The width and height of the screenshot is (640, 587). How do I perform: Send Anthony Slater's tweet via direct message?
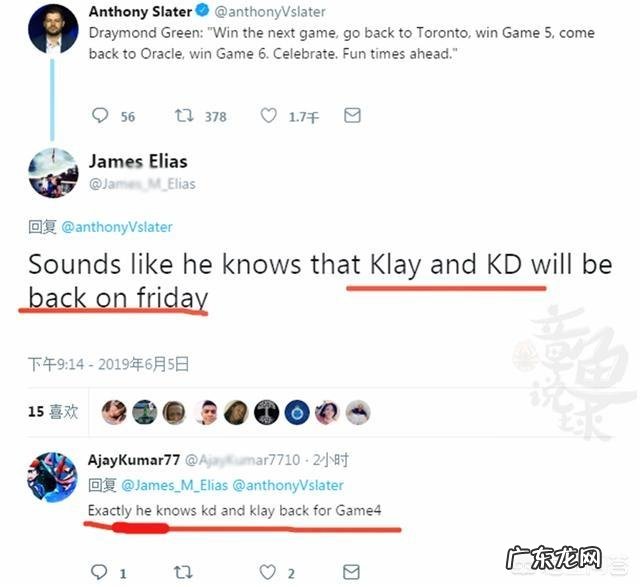[352, 116]
